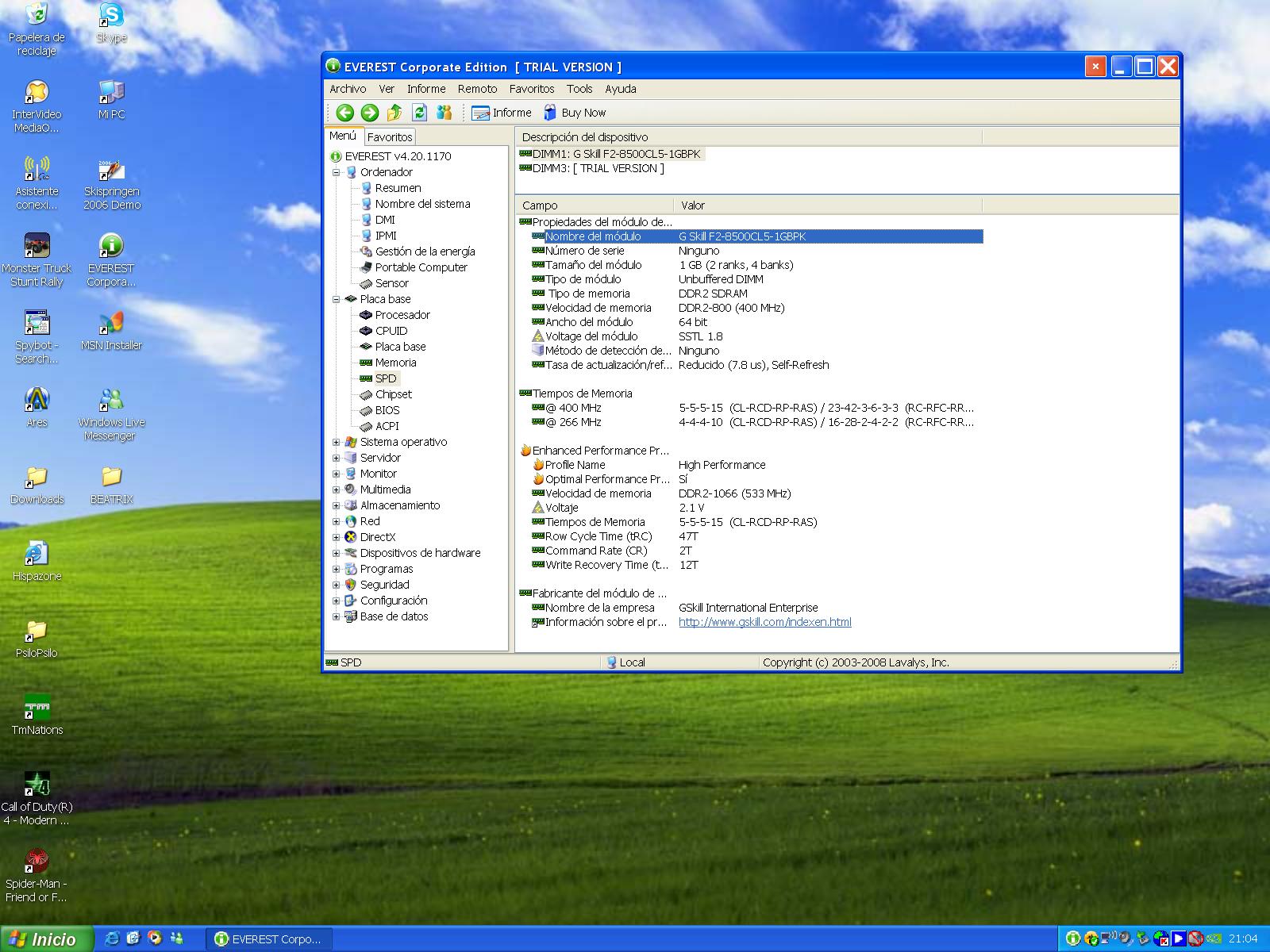Click the Up level toolbar icon
Screen dimensions: 1270x952
coord(394,113)
